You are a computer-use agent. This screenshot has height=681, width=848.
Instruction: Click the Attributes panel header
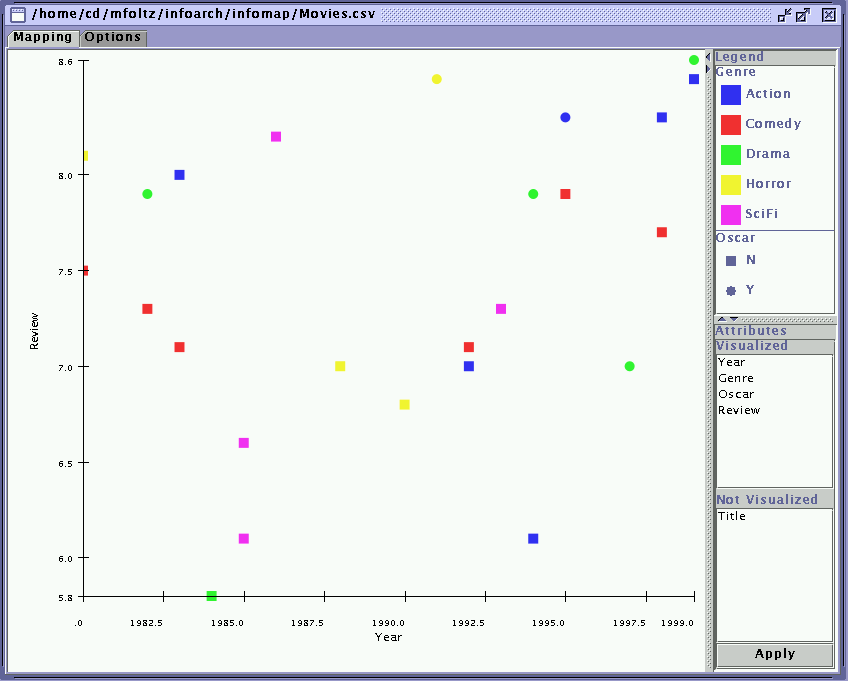tap(774, 331)
